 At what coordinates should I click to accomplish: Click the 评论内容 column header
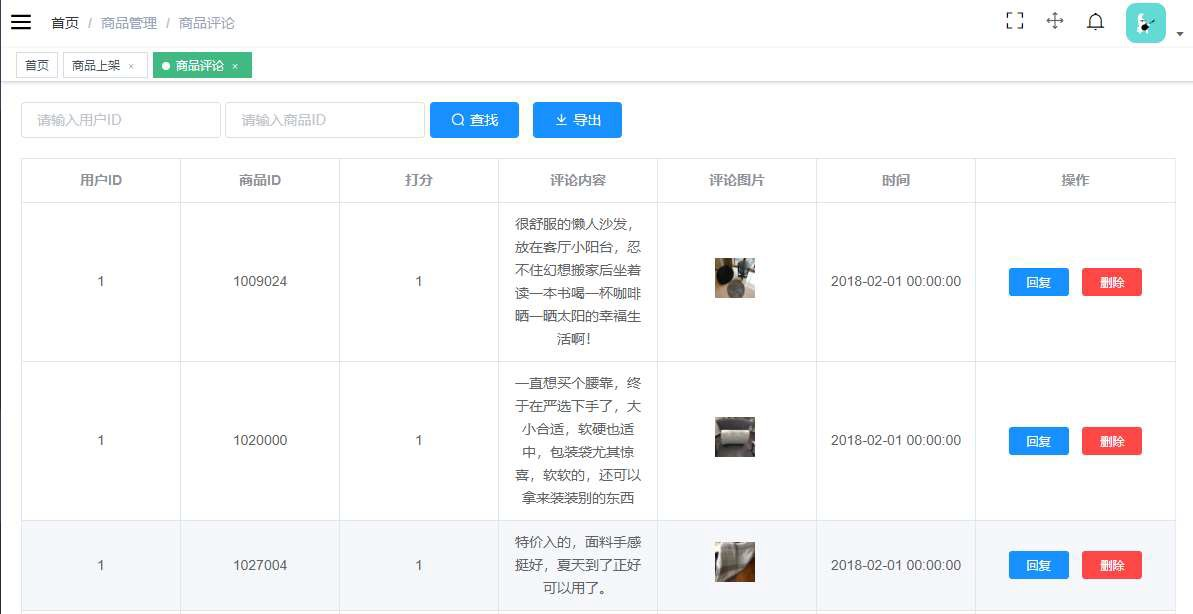tap(578, 180)
